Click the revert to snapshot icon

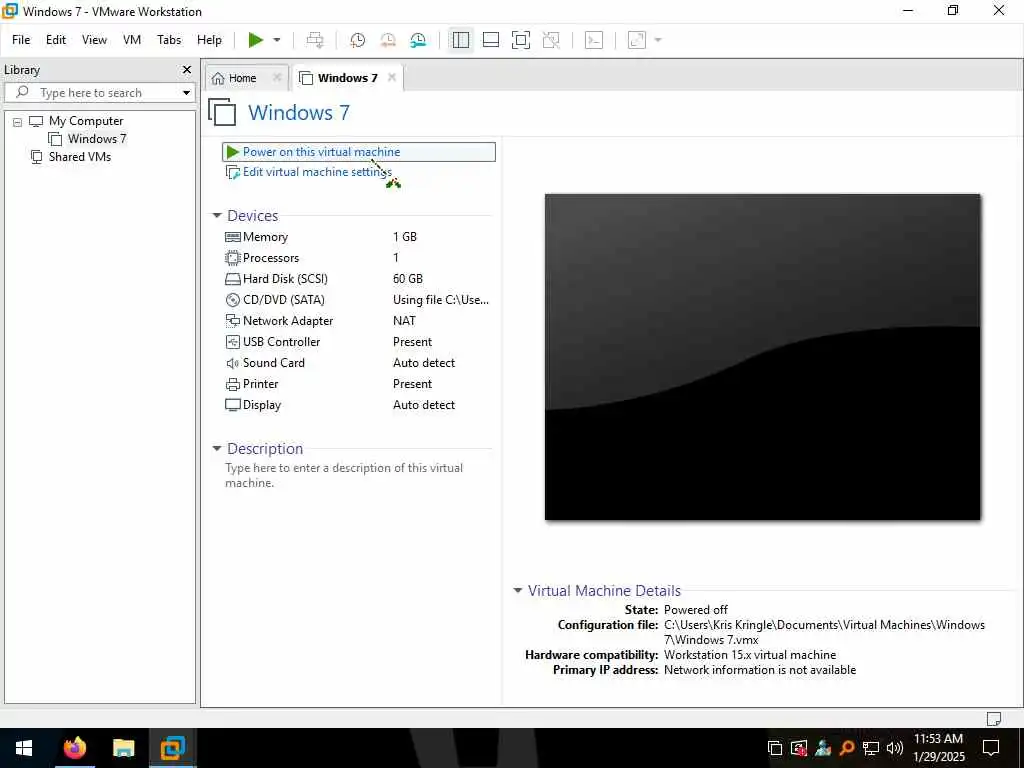(x=388, y=40)
